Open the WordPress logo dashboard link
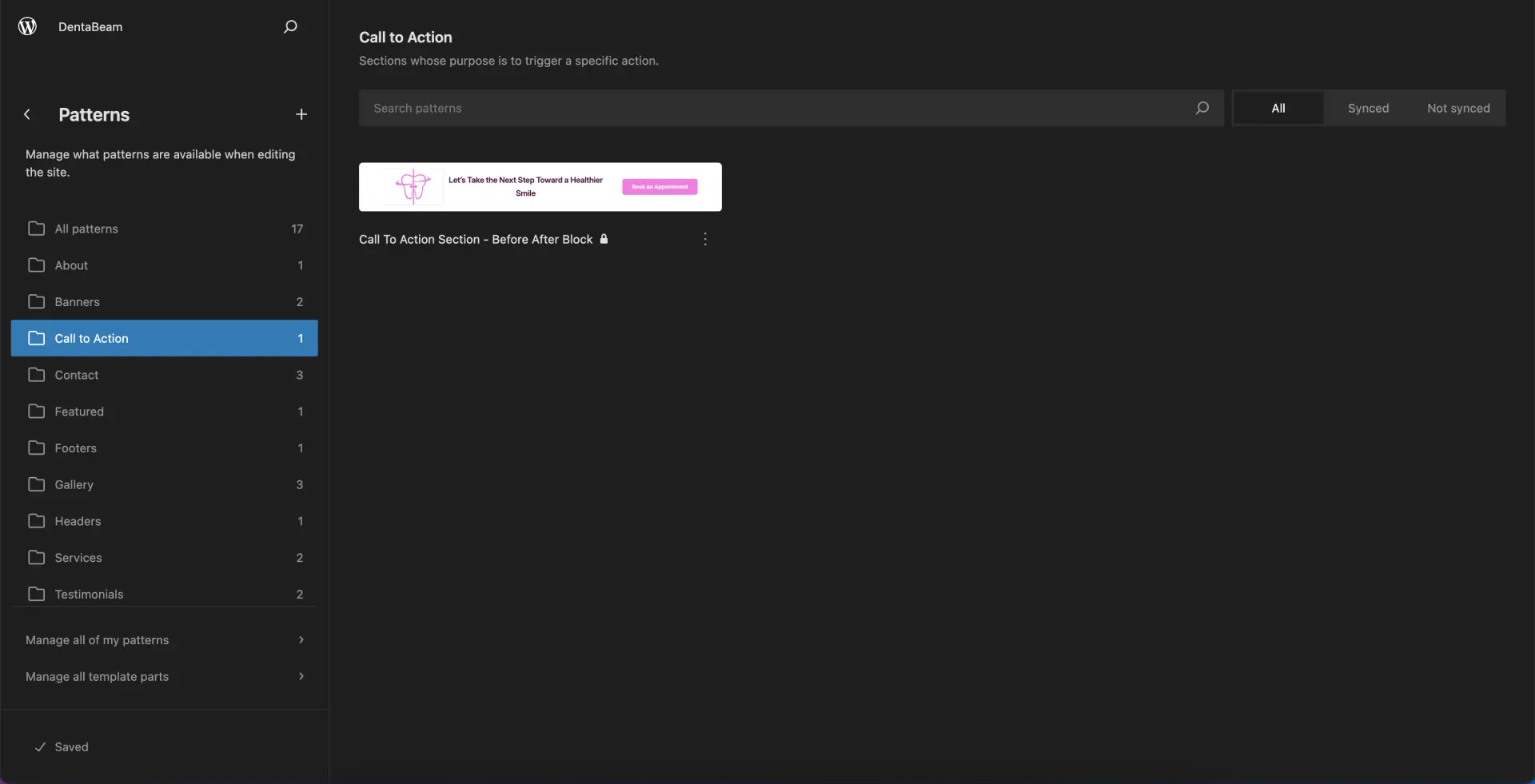This screenshot has width=1535, height=784. pyautogui.click(x=27, y=26)
